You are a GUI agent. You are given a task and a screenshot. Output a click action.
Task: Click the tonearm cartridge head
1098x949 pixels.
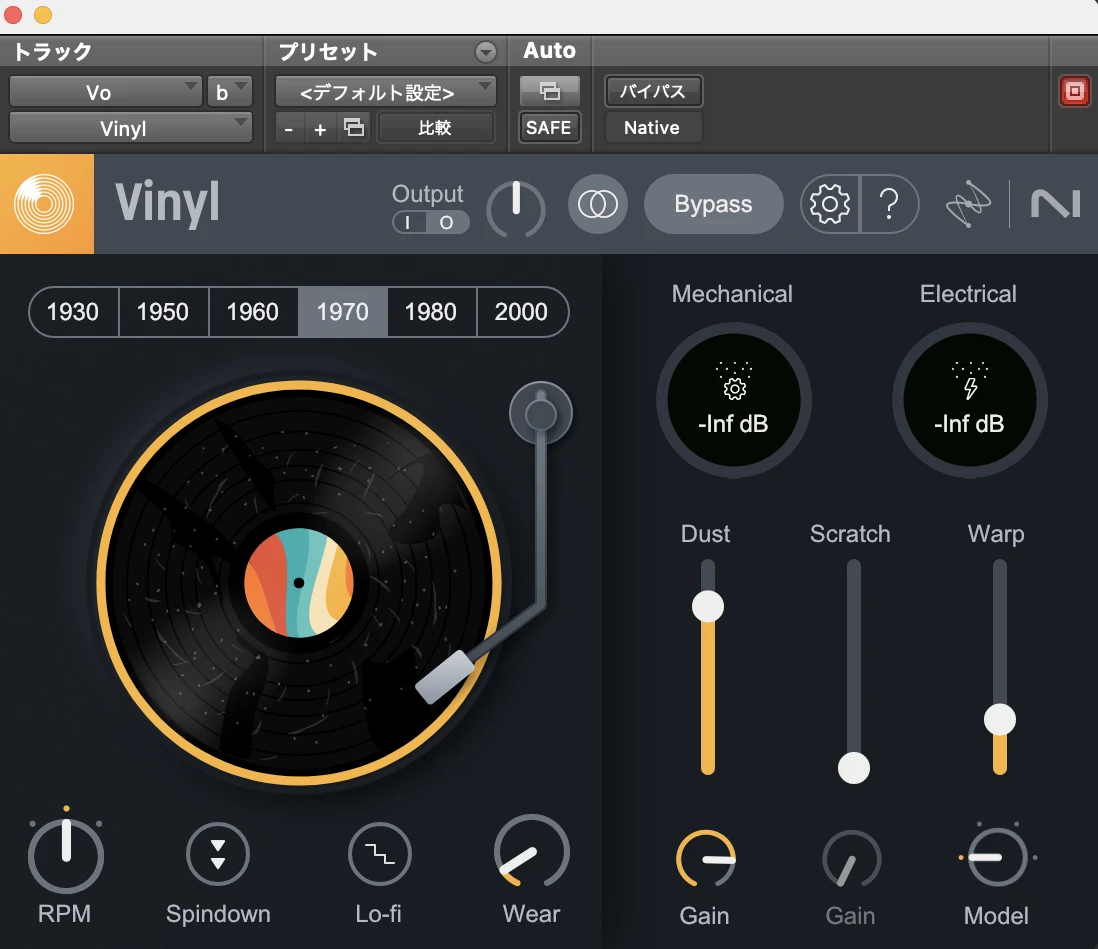click(x=445, y=677)
